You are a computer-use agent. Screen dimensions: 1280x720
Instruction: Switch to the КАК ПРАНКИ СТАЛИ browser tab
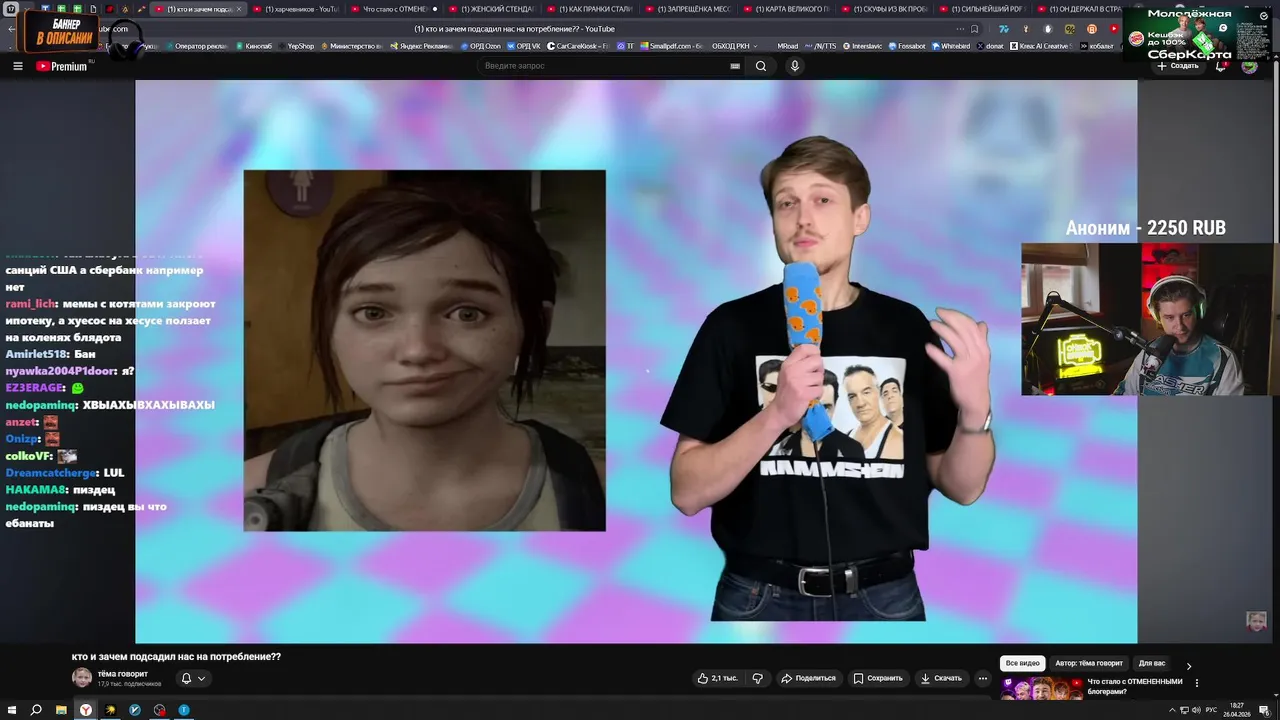point(592,9)
